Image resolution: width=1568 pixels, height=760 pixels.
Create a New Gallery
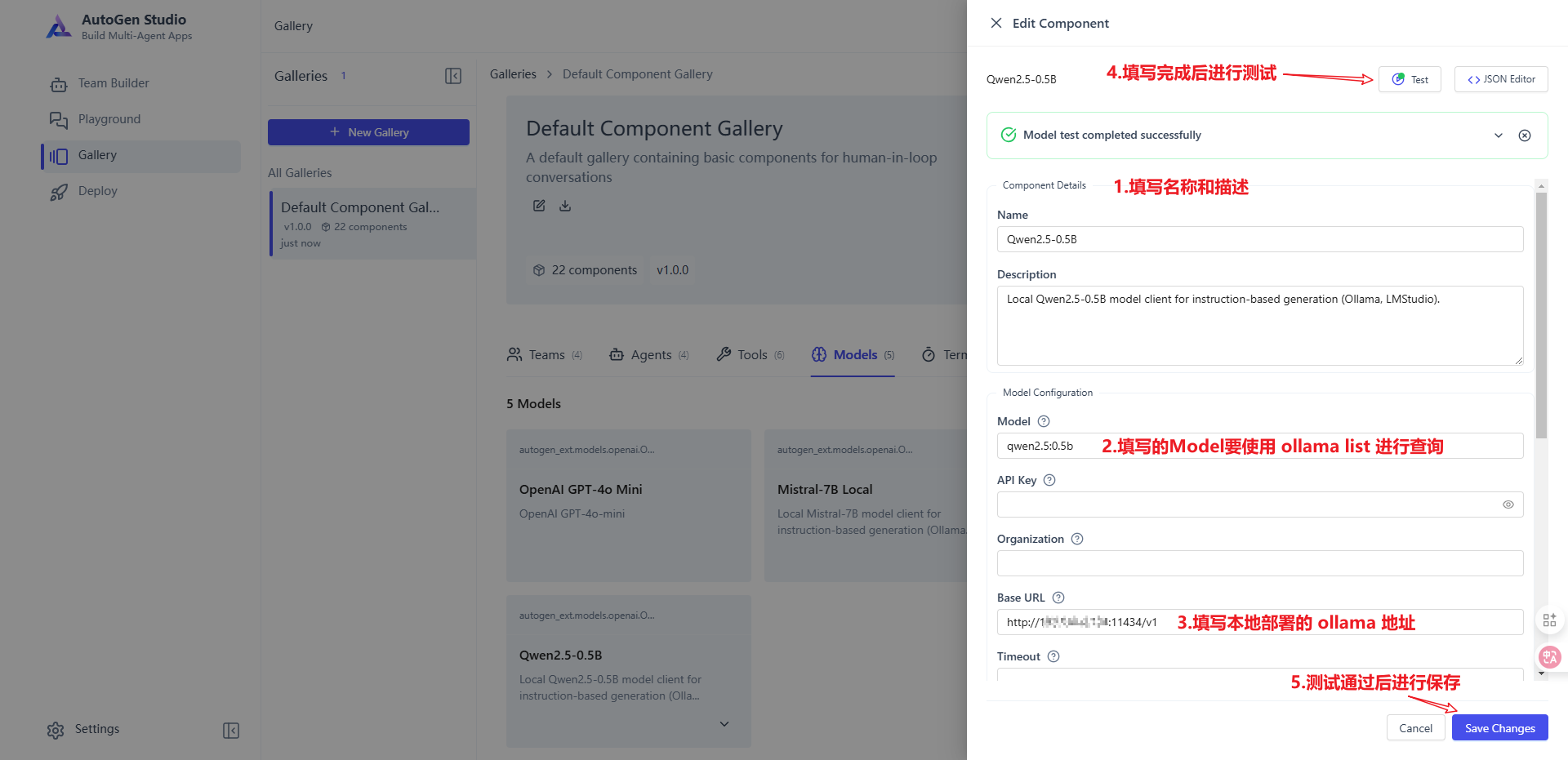click(x=368, y=132)
